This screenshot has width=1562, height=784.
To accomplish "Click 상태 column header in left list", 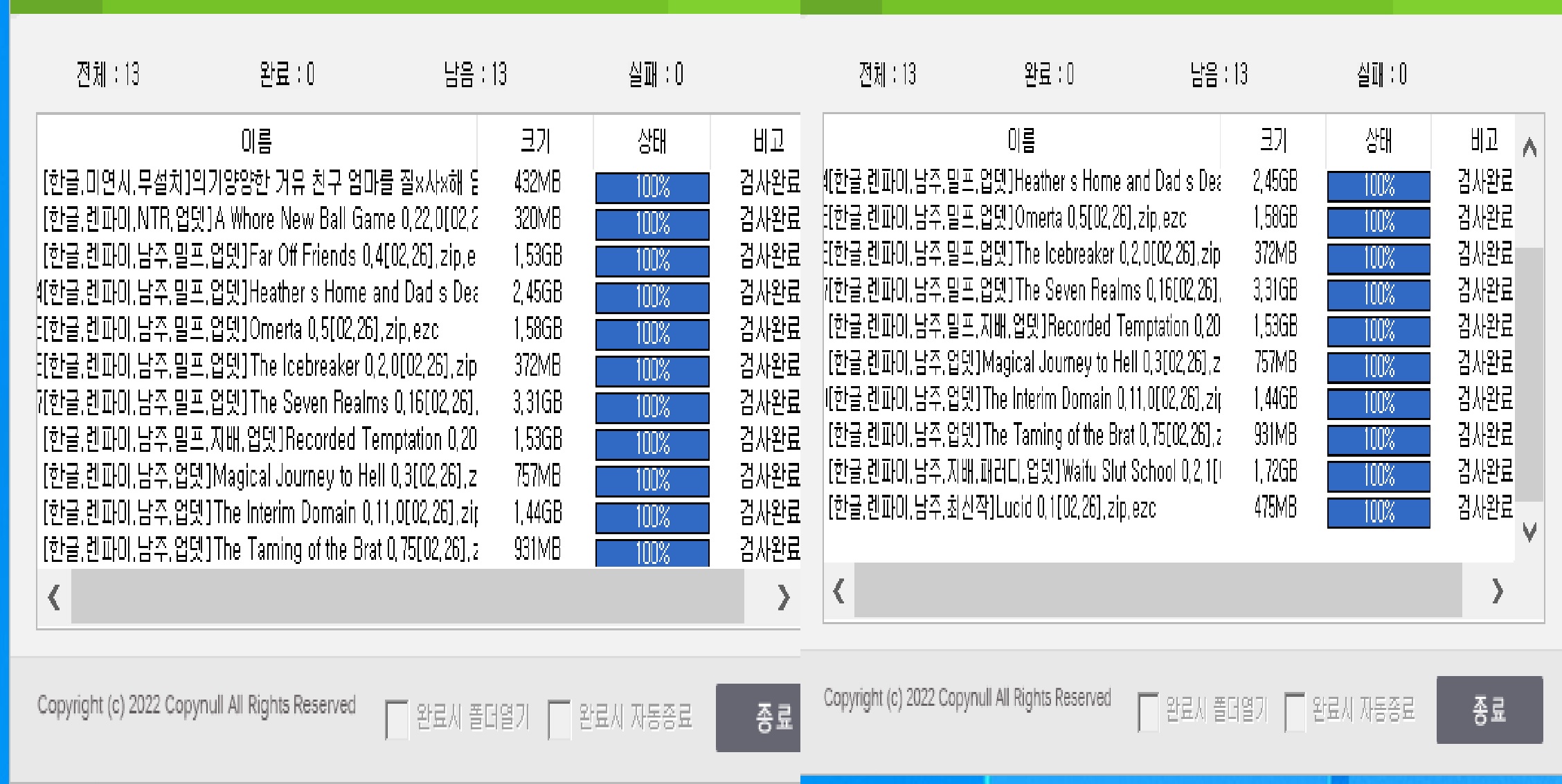I will pyautogui.click(x=652, y=141).
